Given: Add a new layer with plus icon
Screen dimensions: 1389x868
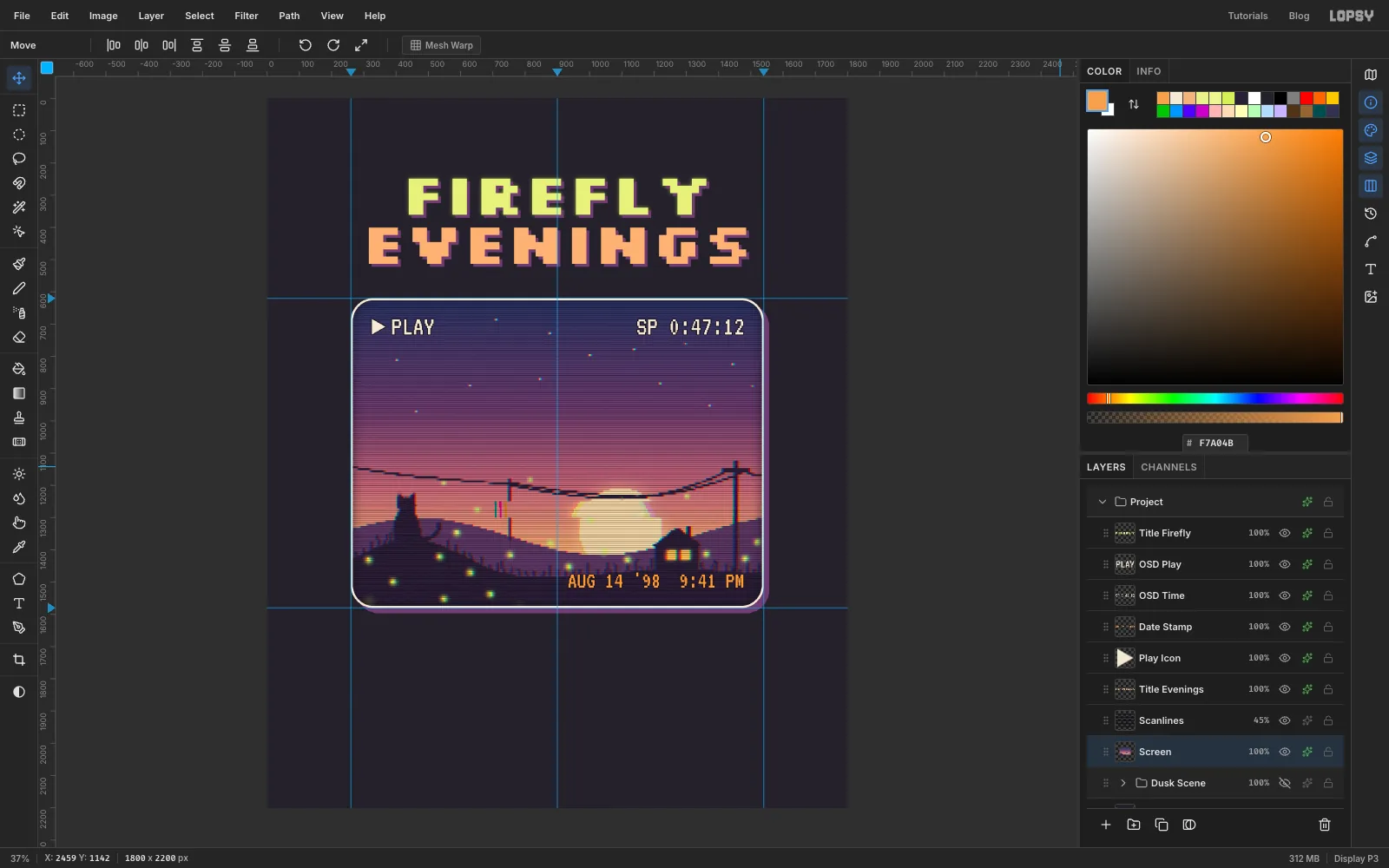Looking at the screenshot, I should [x=1106, y=825].
